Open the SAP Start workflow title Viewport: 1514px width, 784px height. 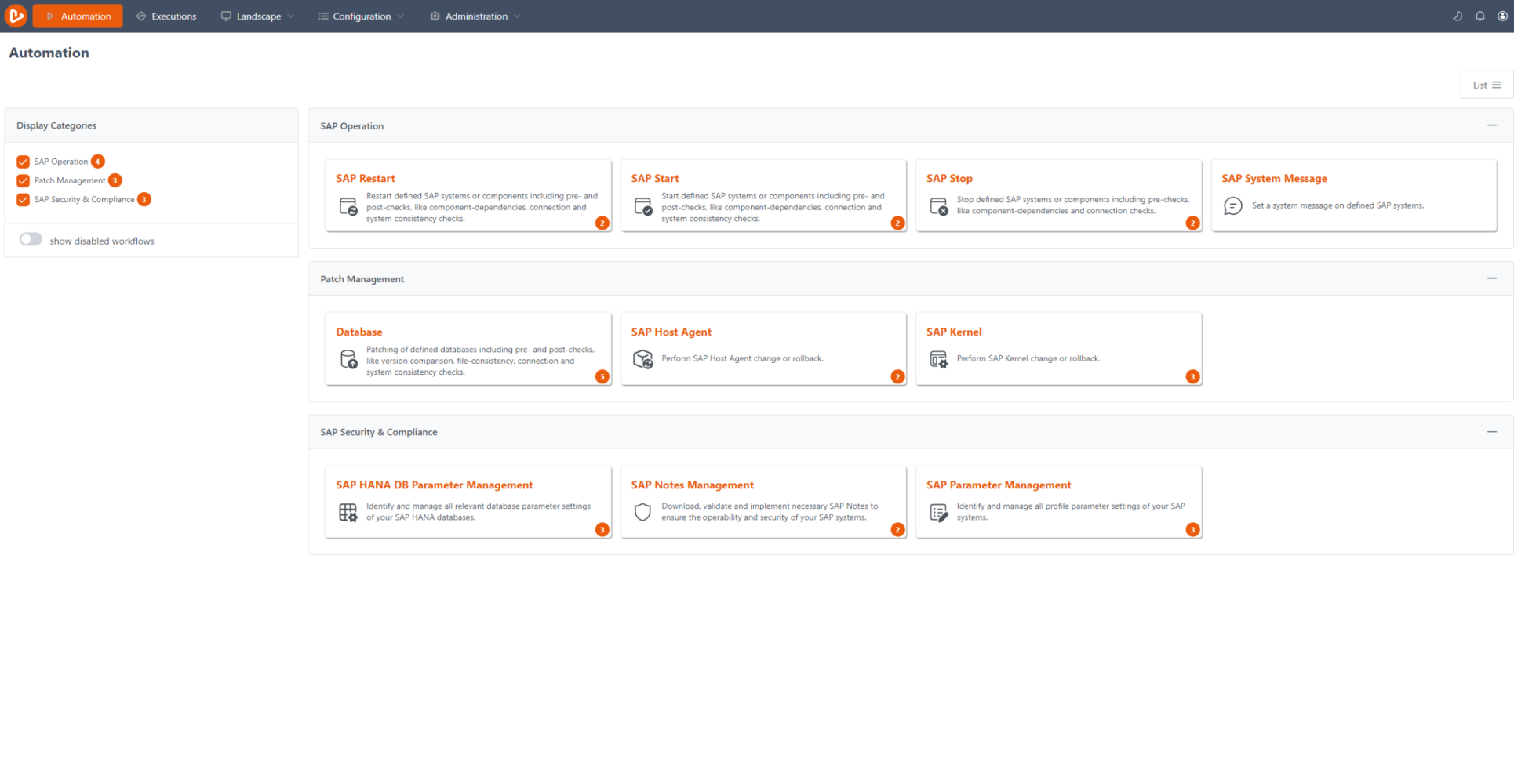[655, 179]
